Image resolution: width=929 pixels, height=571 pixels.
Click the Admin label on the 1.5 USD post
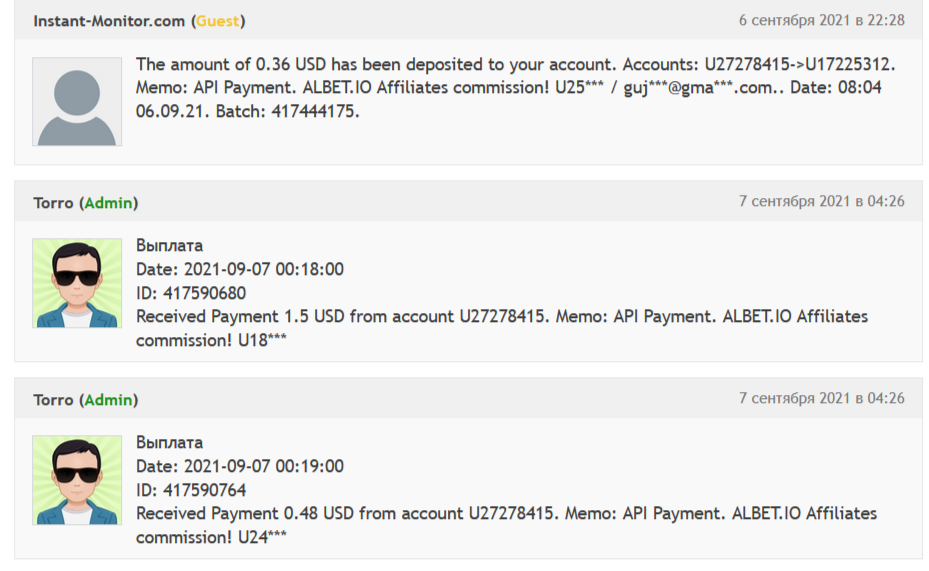tap(108, 203)
